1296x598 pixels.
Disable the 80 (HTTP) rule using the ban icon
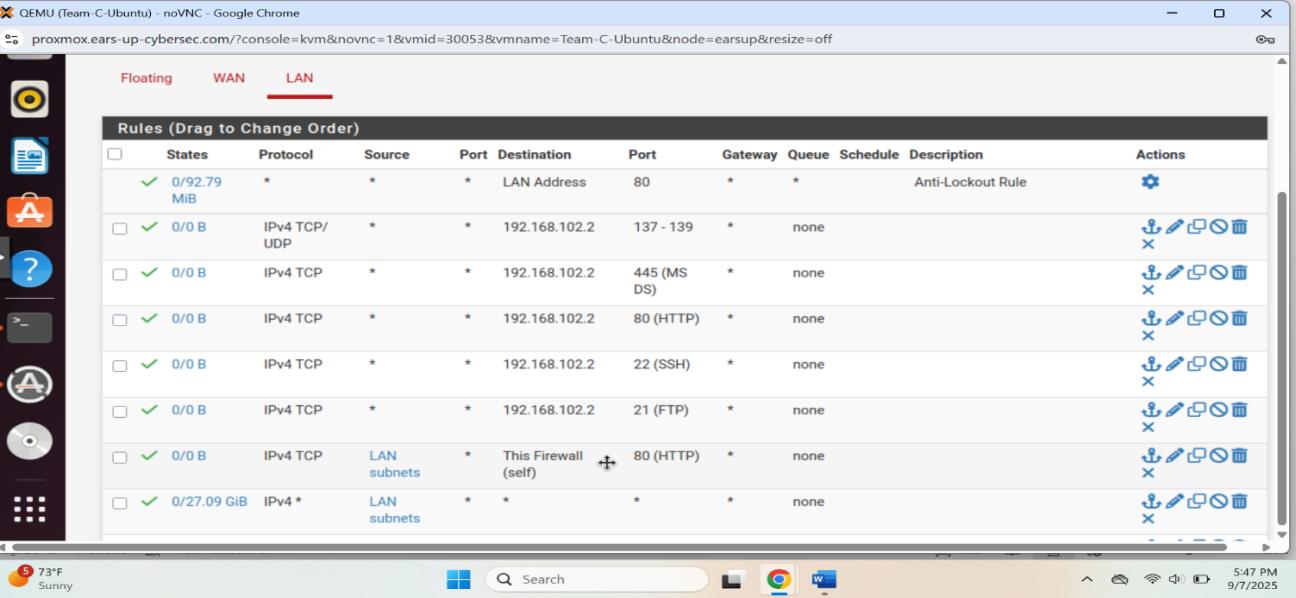[1217, 318]
